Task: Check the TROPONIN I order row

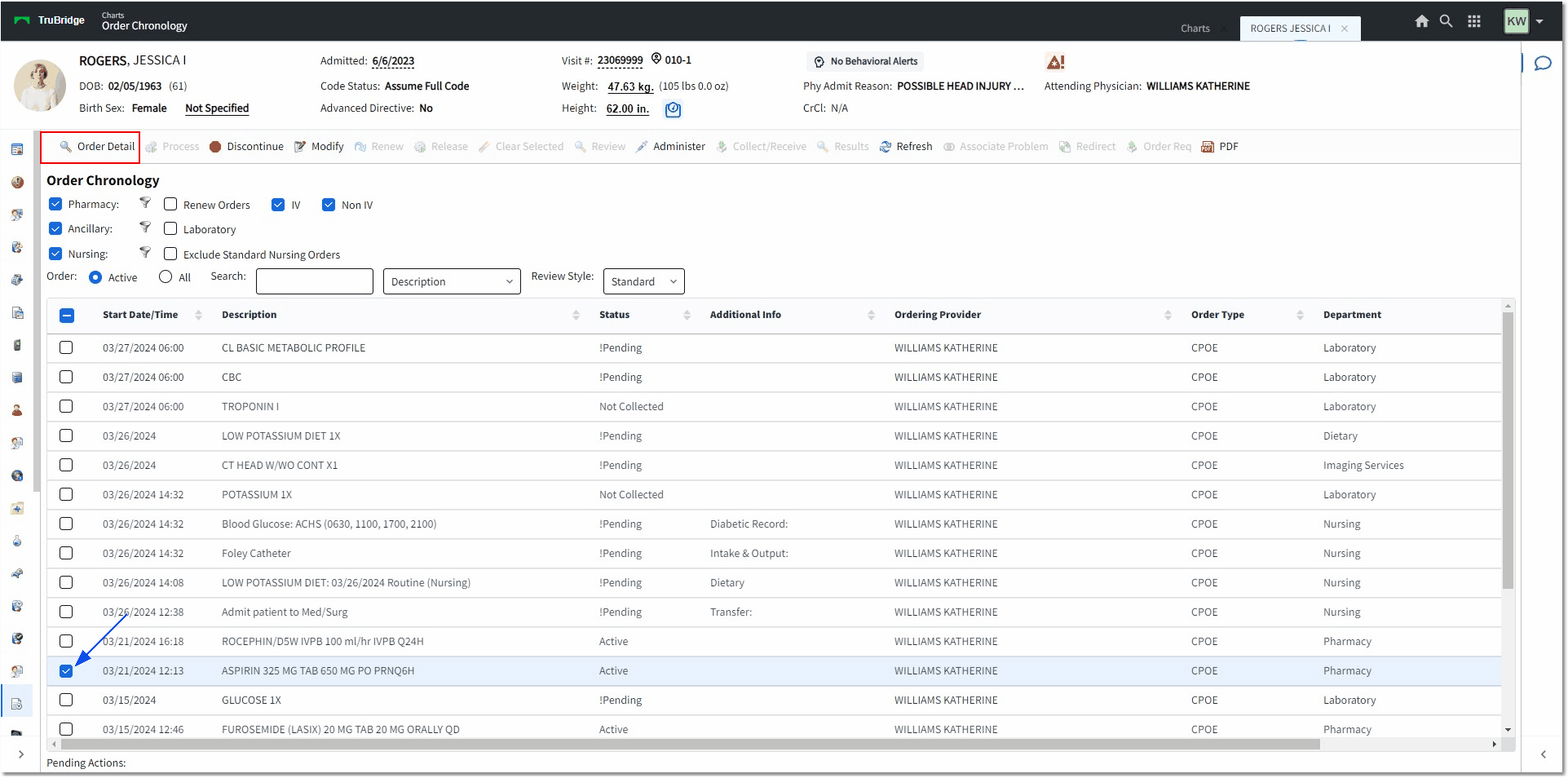Action: click(66, 406)
